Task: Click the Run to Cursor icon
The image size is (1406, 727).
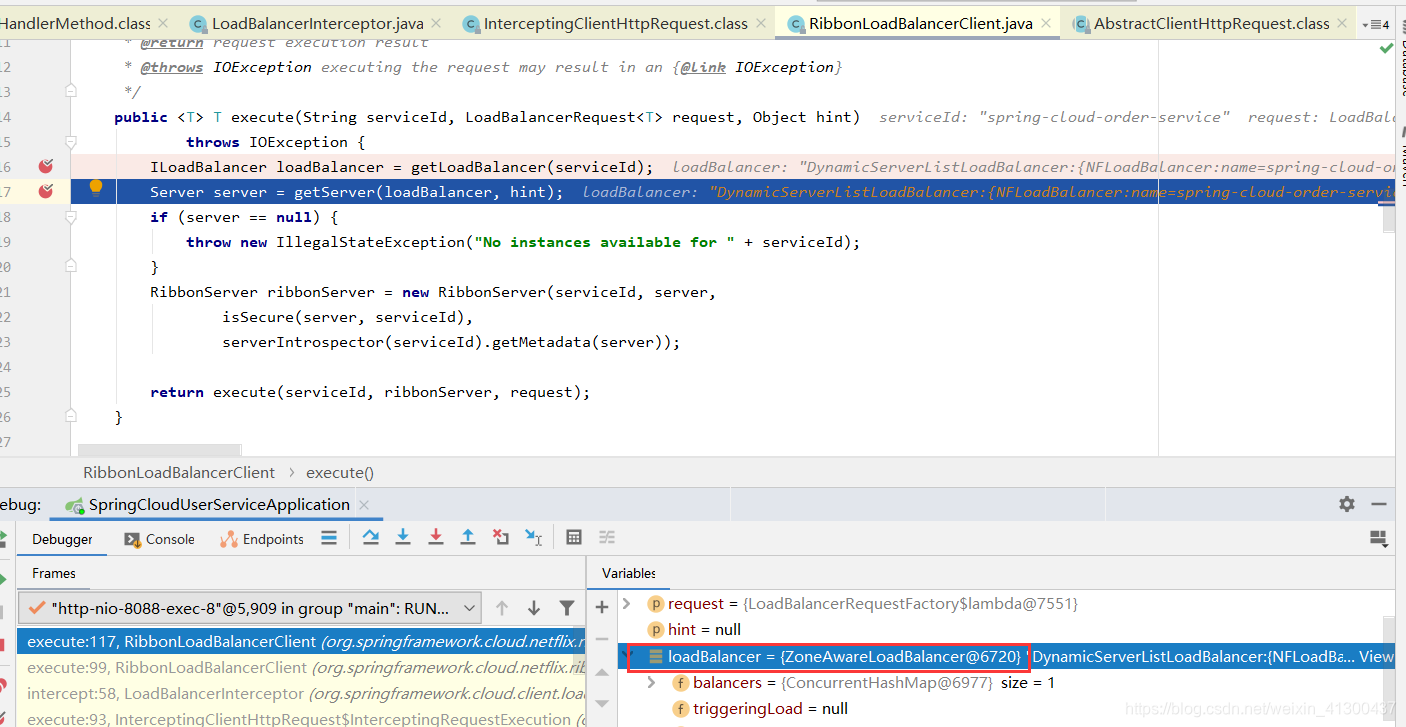Action: point(534,538)
